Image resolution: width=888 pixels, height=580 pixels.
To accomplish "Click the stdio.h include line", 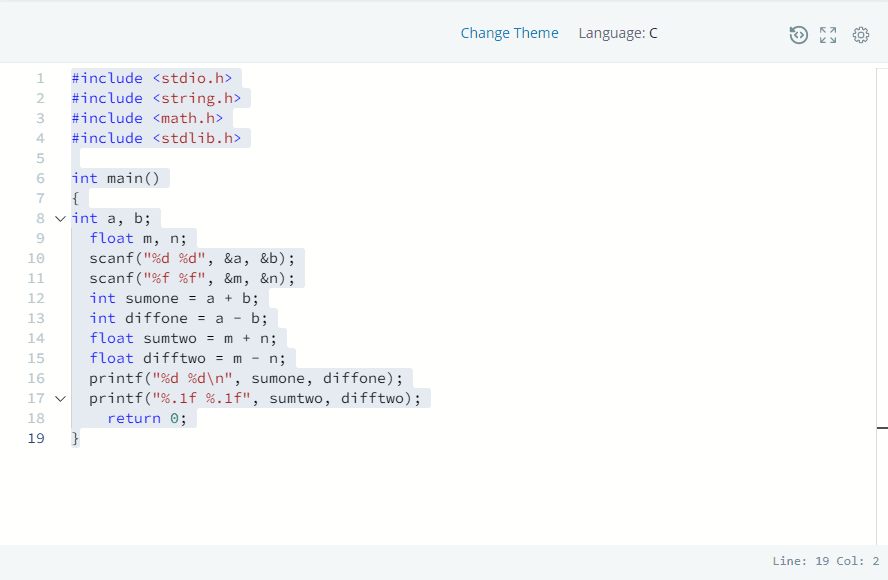I will (x=150, y=78).
